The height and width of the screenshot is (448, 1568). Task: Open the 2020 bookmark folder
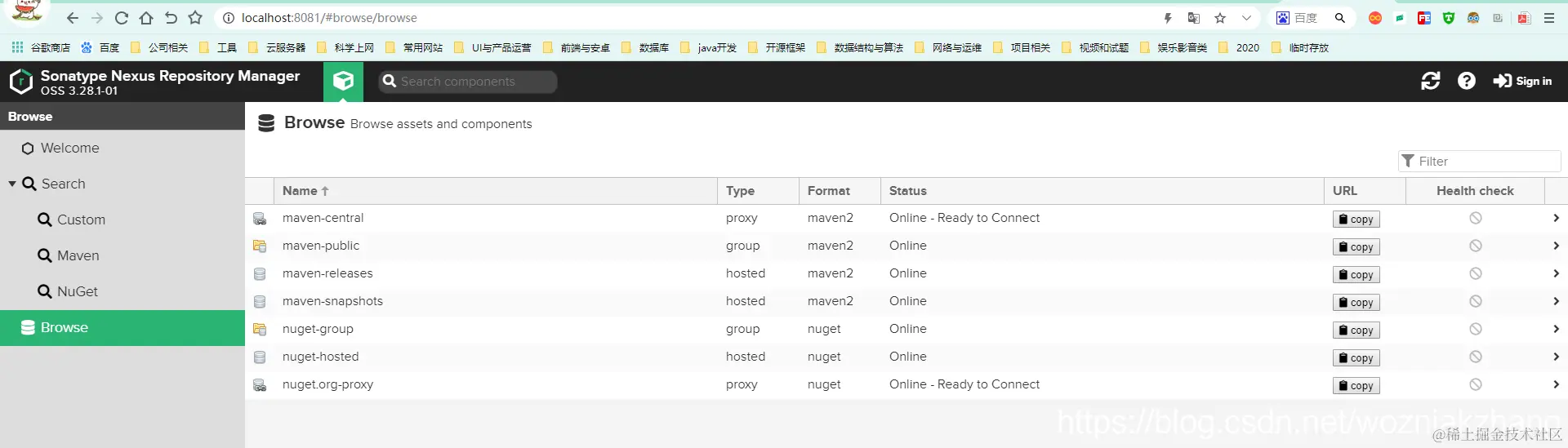(1239, 48)
